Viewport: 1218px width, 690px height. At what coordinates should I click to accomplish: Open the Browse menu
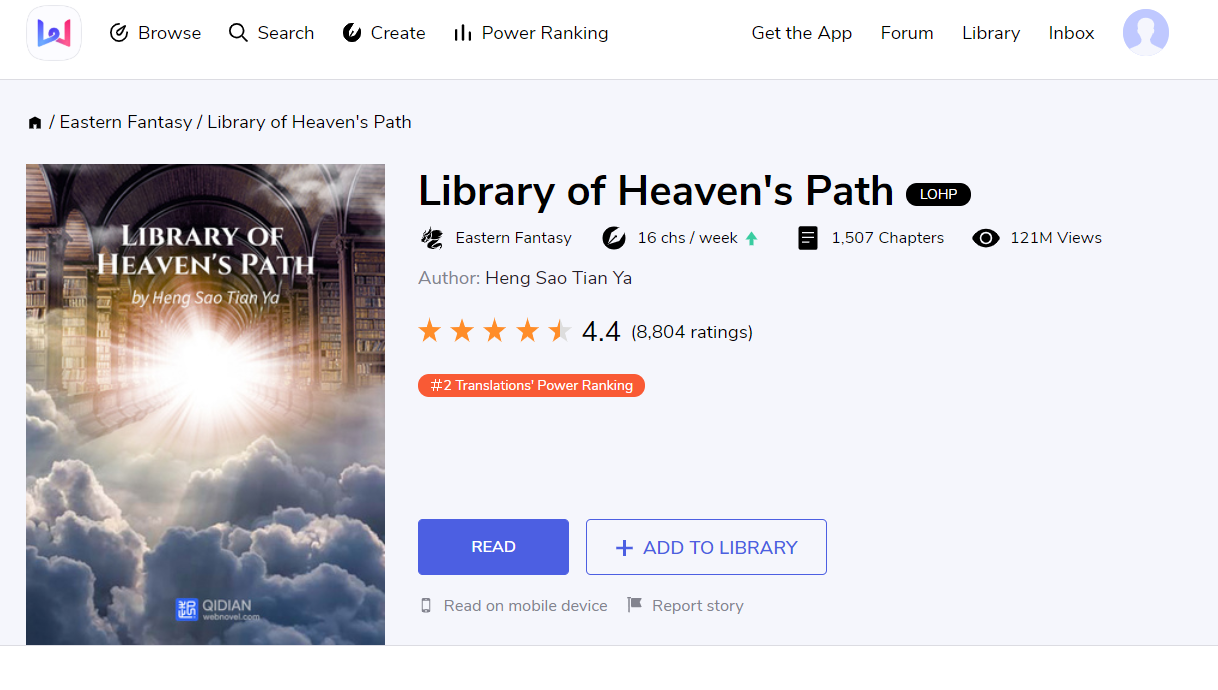pos(155,33)
